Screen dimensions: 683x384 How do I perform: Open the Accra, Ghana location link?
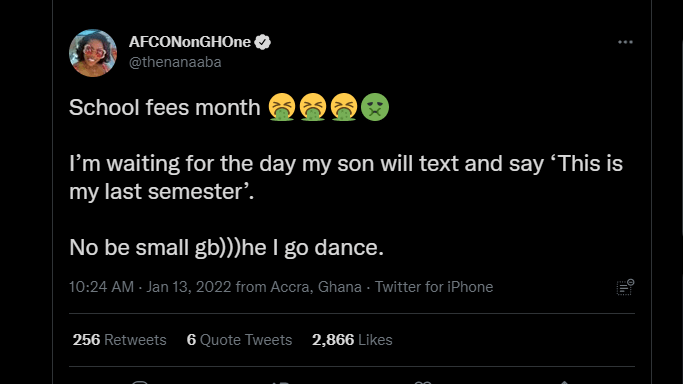click(x=316, y=287)
